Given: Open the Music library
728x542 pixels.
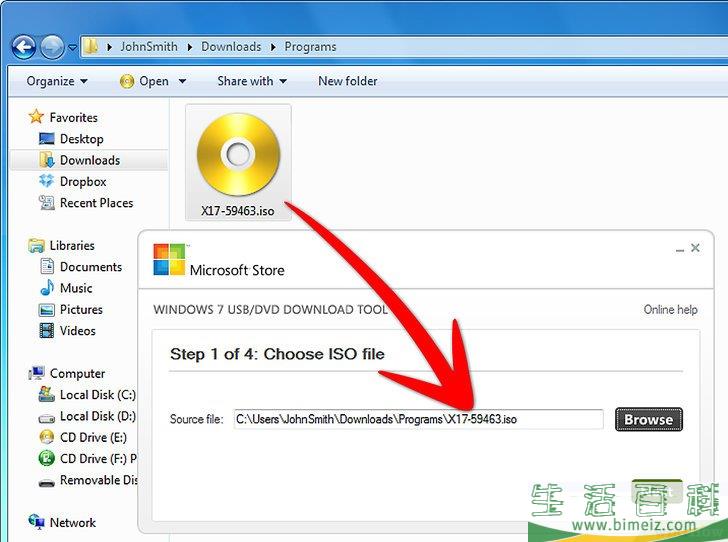Looking at the screenshot, I should pyautogui.click(x=76, y=288).
